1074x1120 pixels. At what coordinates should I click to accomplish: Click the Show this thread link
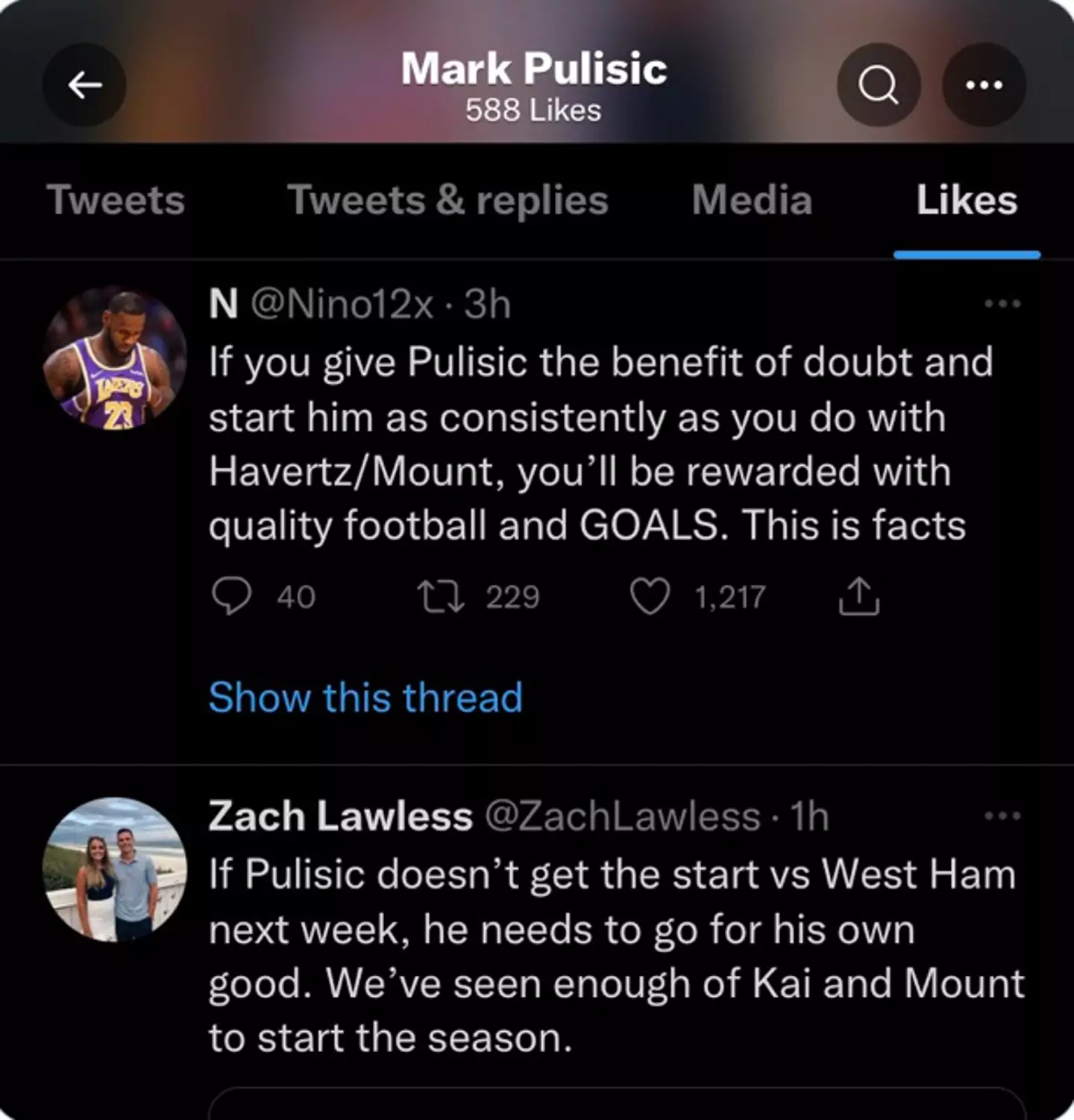point(365,698)
